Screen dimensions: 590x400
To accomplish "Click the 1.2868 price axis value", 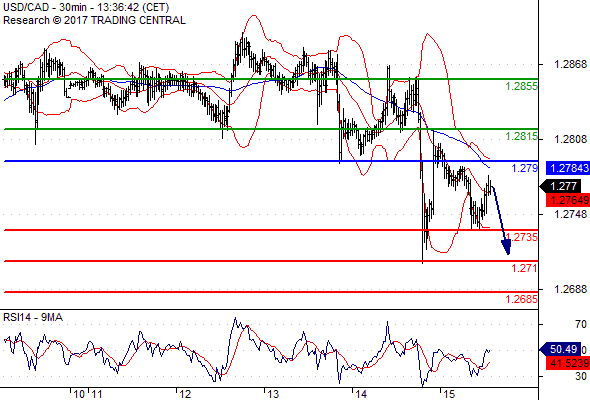I will (x=570, y=64).
